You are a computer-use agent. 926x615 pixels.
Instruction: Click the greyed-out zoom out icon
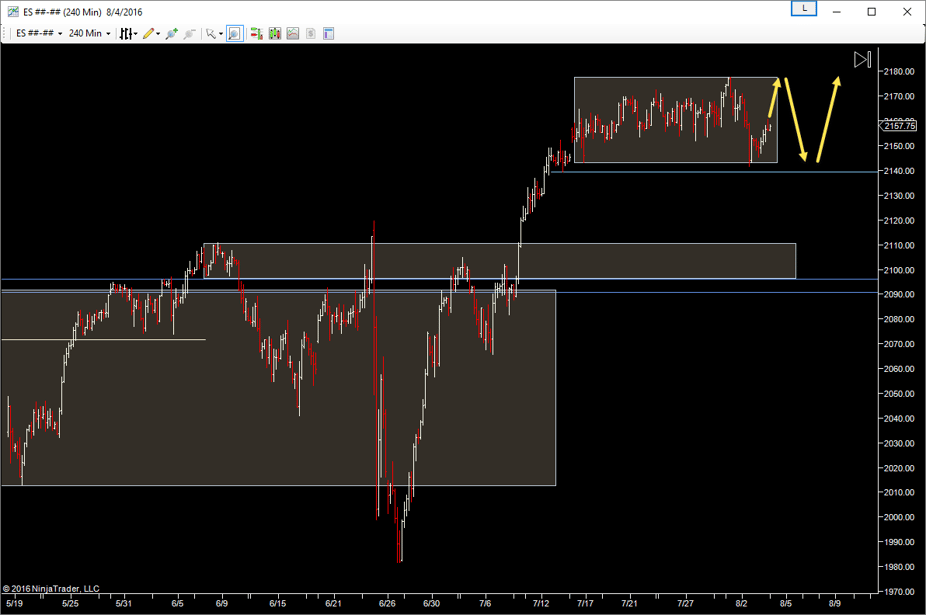(x=187, y=33)
